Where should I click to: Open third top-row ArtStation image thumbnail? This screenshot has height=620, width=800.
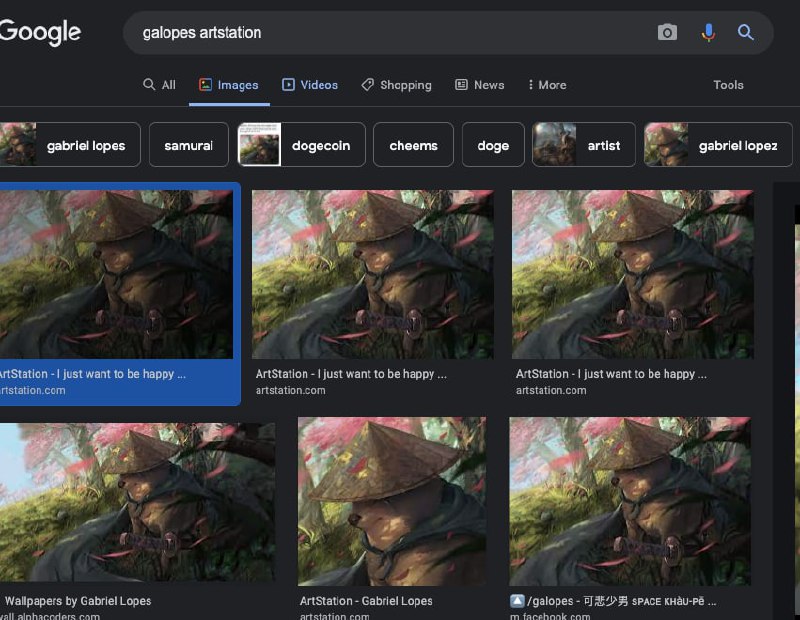pyautogui.click(x=633, y=274)
